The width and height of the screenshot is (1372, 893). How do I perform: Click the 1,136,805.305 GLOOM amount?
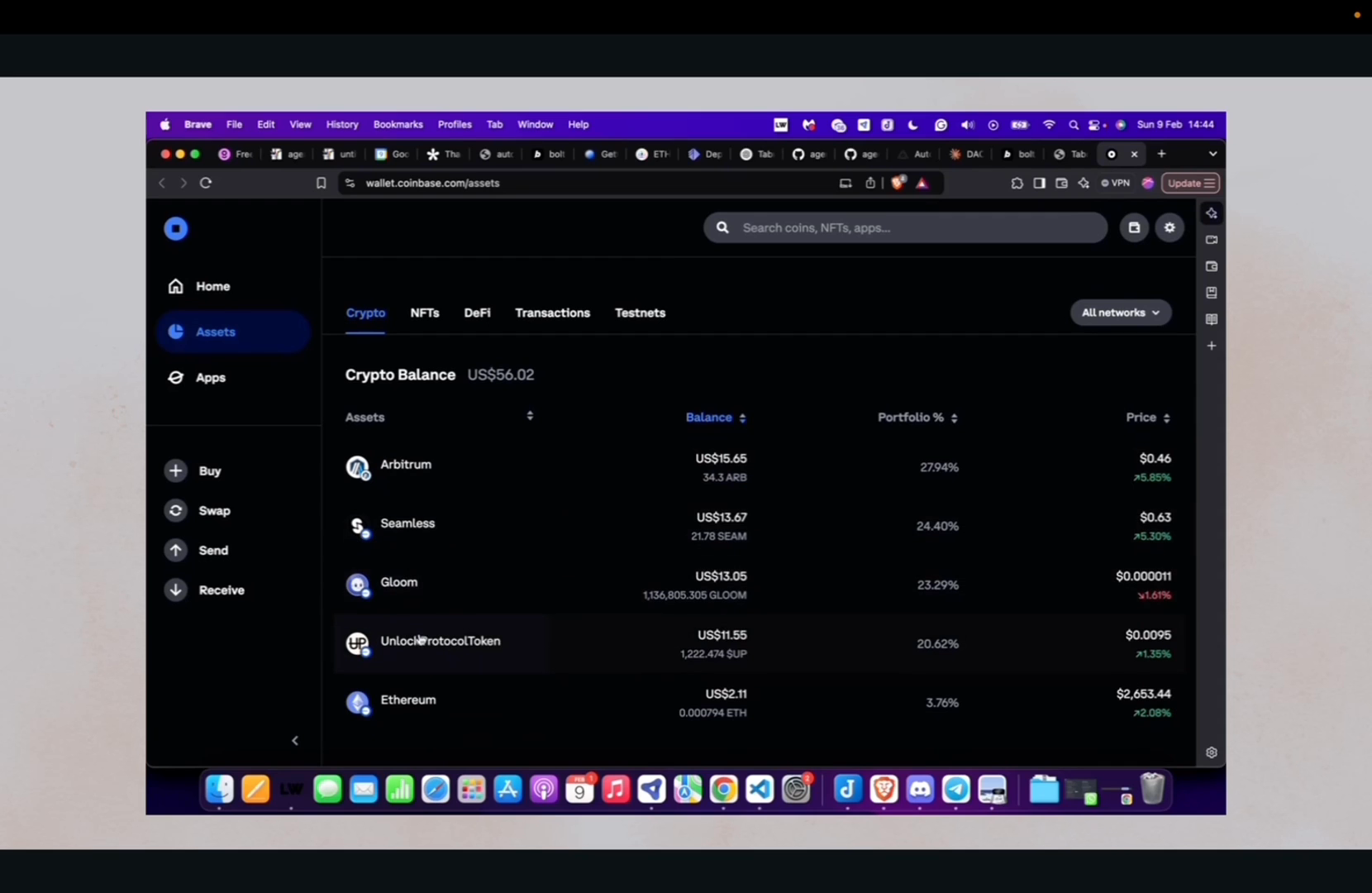pos(695,595)
